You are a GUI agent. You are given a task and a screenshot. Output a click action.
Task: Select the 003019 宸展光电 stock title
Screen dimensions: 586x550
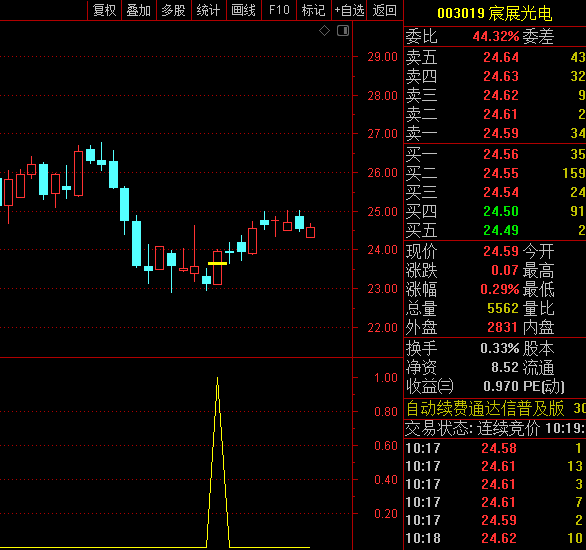tap(494, 13)
